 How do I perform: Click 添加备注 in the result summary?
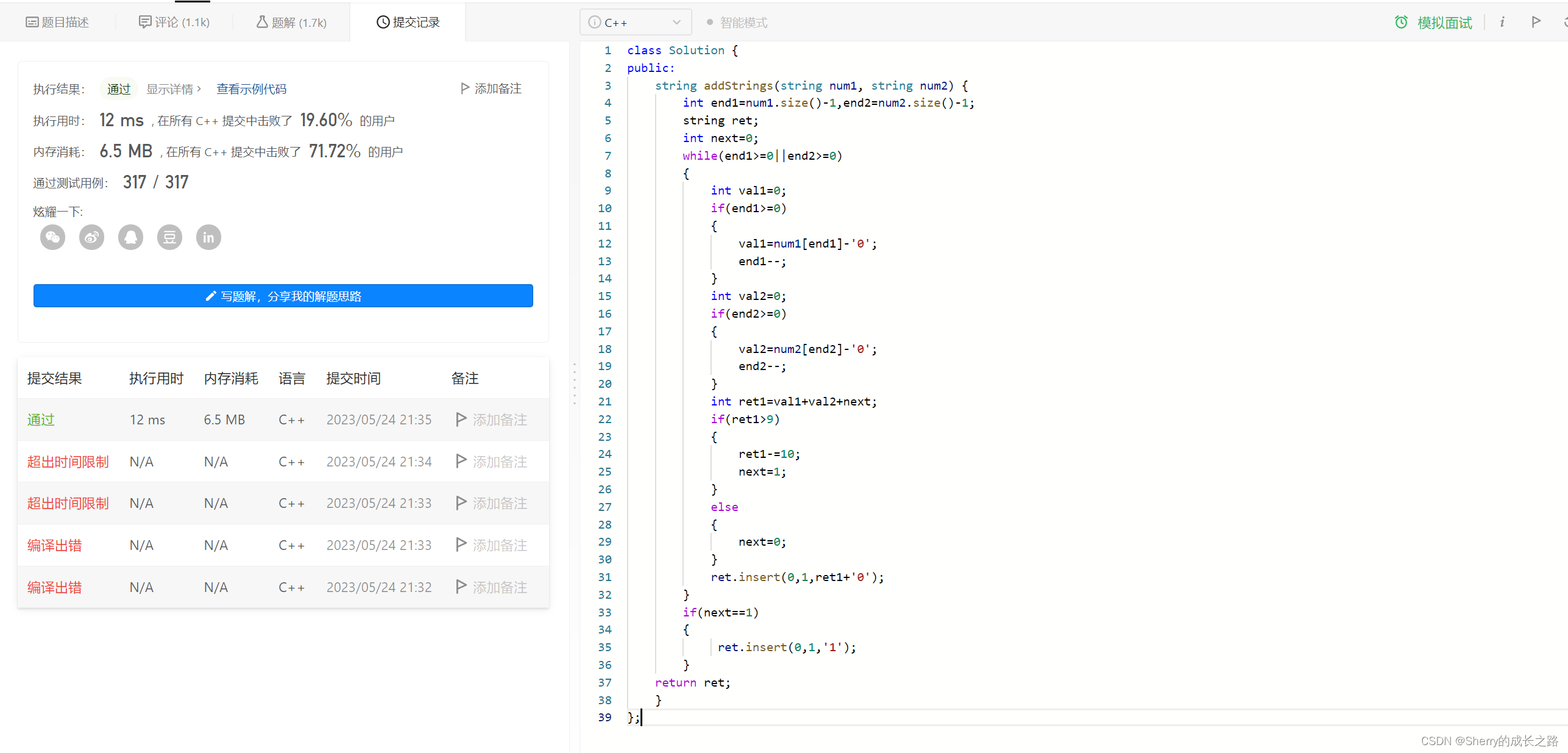pos(491,88)
